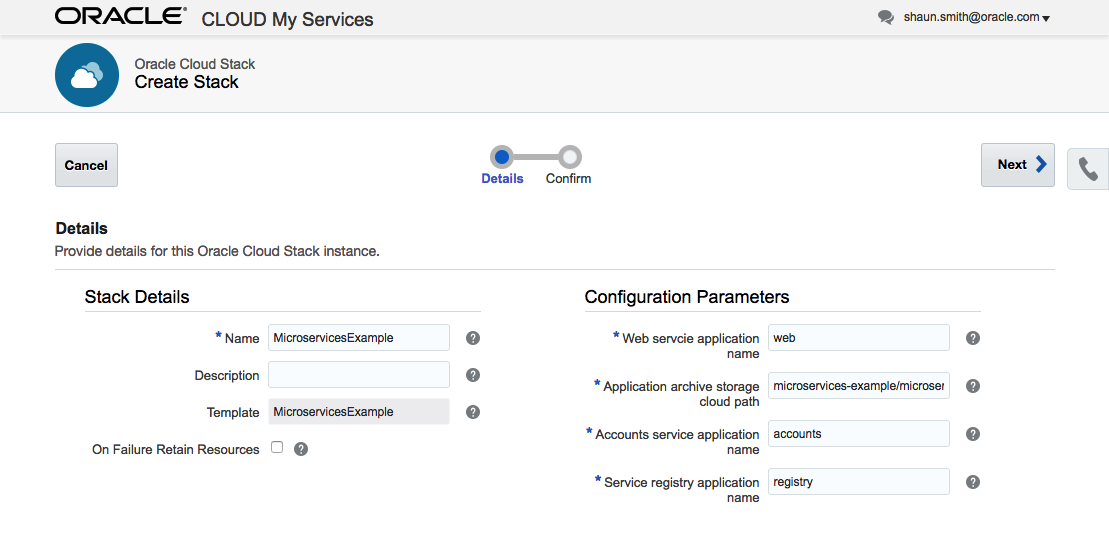Show help for On Failure Retain Resources
This screenshot has width=1109, height=554.
[301, 449]
